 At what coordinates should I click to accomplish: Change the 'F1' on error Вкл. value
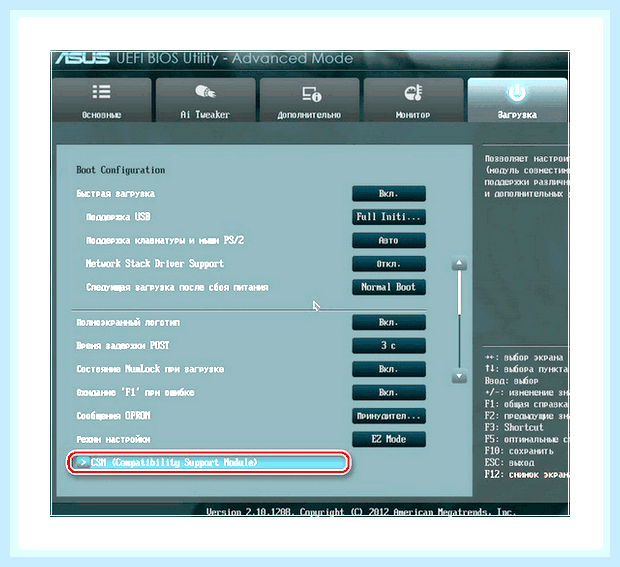(x=389, y=392)
